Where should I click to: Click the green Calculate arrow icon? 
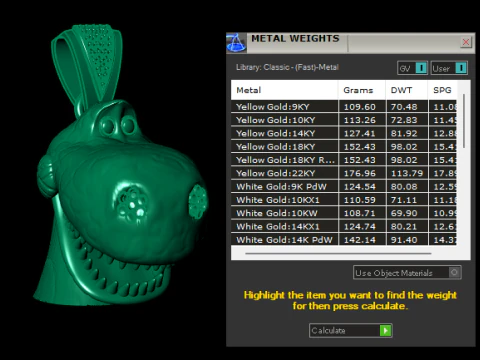tap(386, 331)
